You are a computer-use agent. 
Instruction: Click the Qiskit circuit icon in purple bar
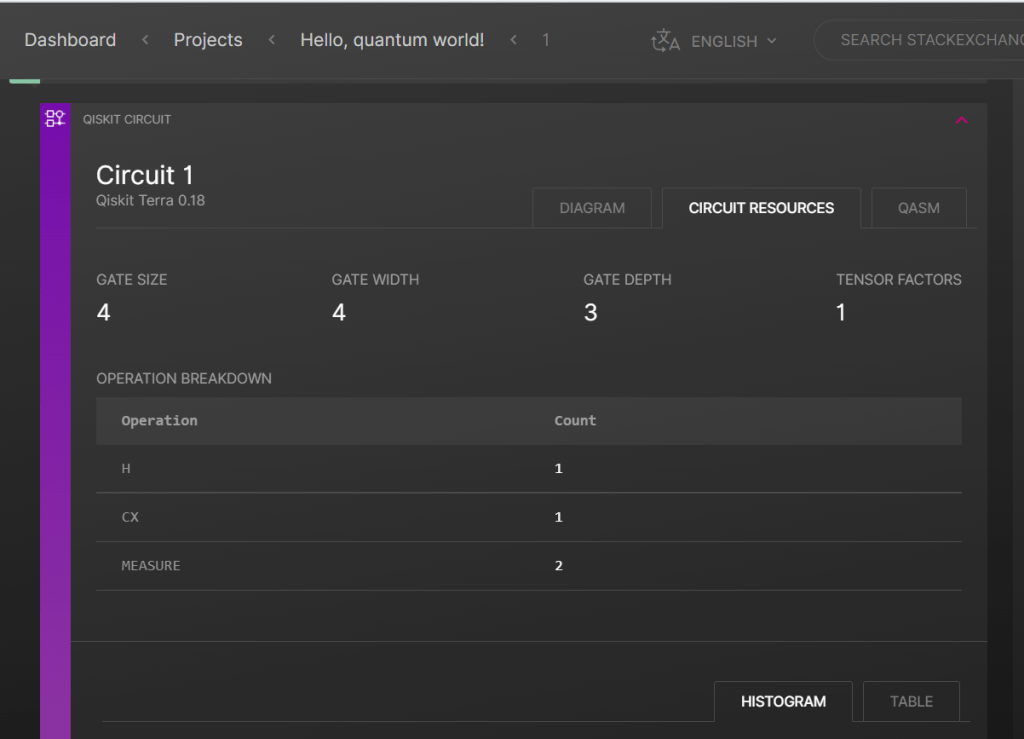pyautogui.click(x=55, y=119)
